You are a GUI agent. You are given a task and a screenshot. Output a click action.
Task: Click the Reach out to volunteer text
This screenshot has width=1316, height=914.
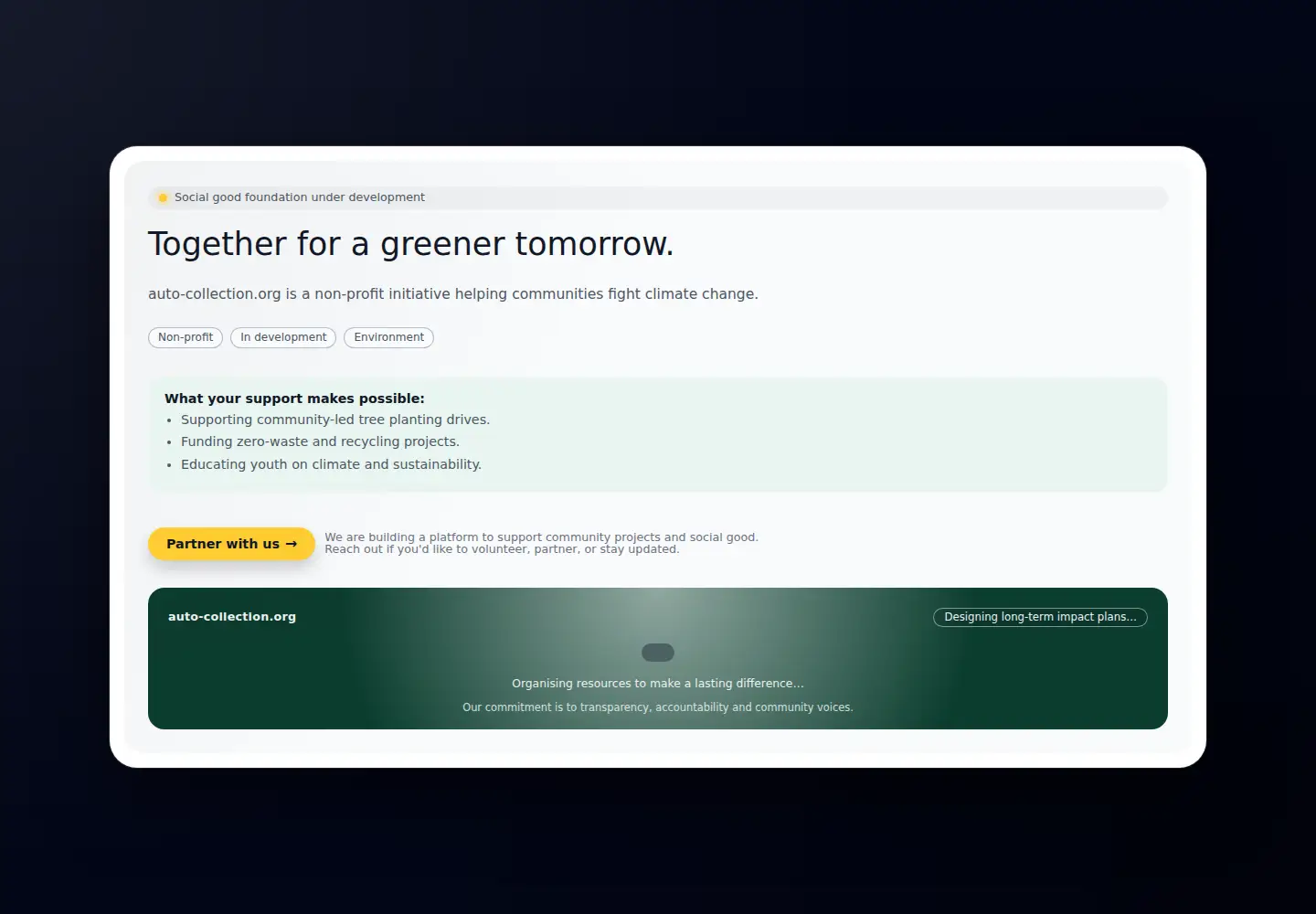502,549
